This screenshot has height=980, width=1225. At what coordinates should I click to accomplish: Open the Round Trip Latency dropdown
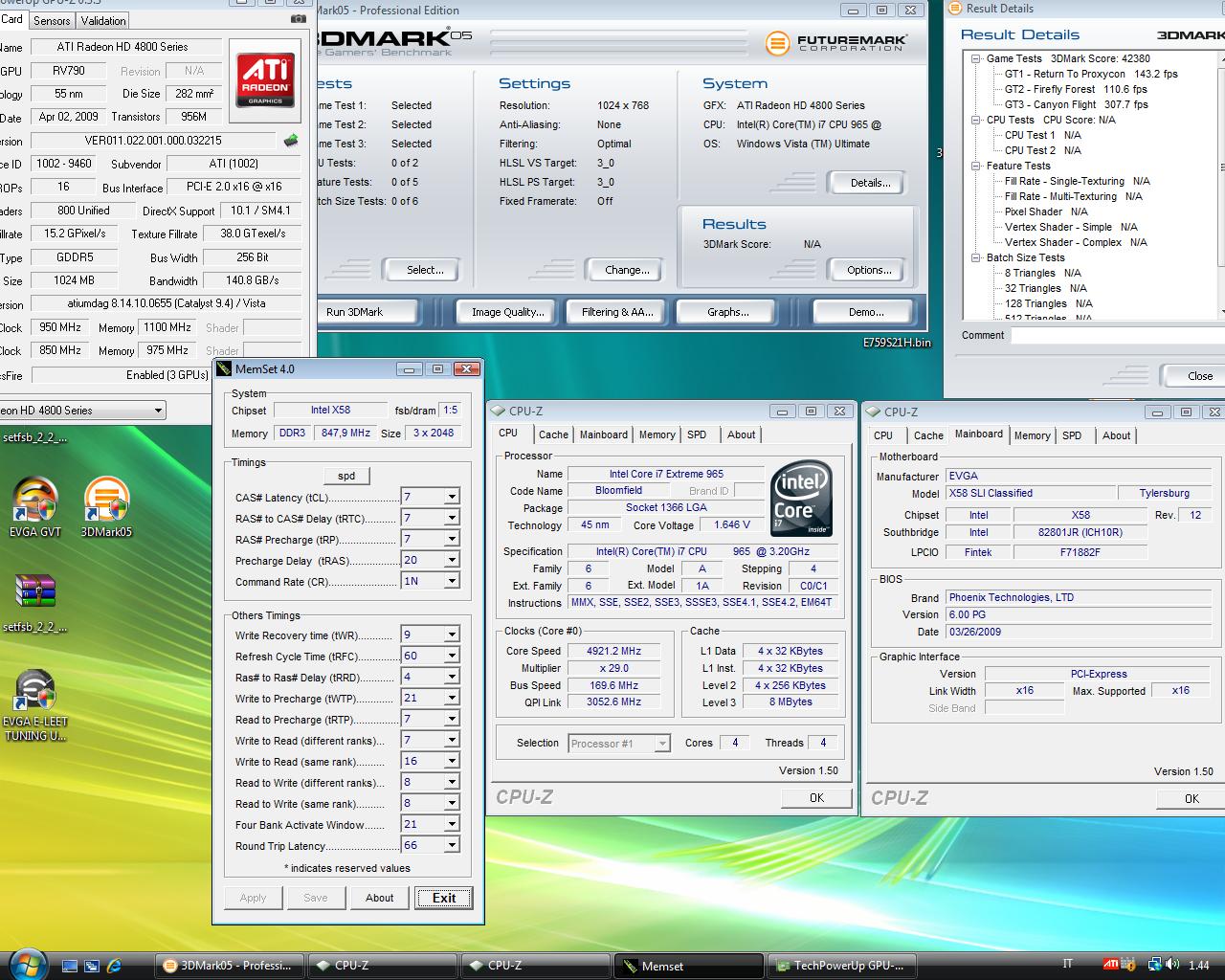452,845
